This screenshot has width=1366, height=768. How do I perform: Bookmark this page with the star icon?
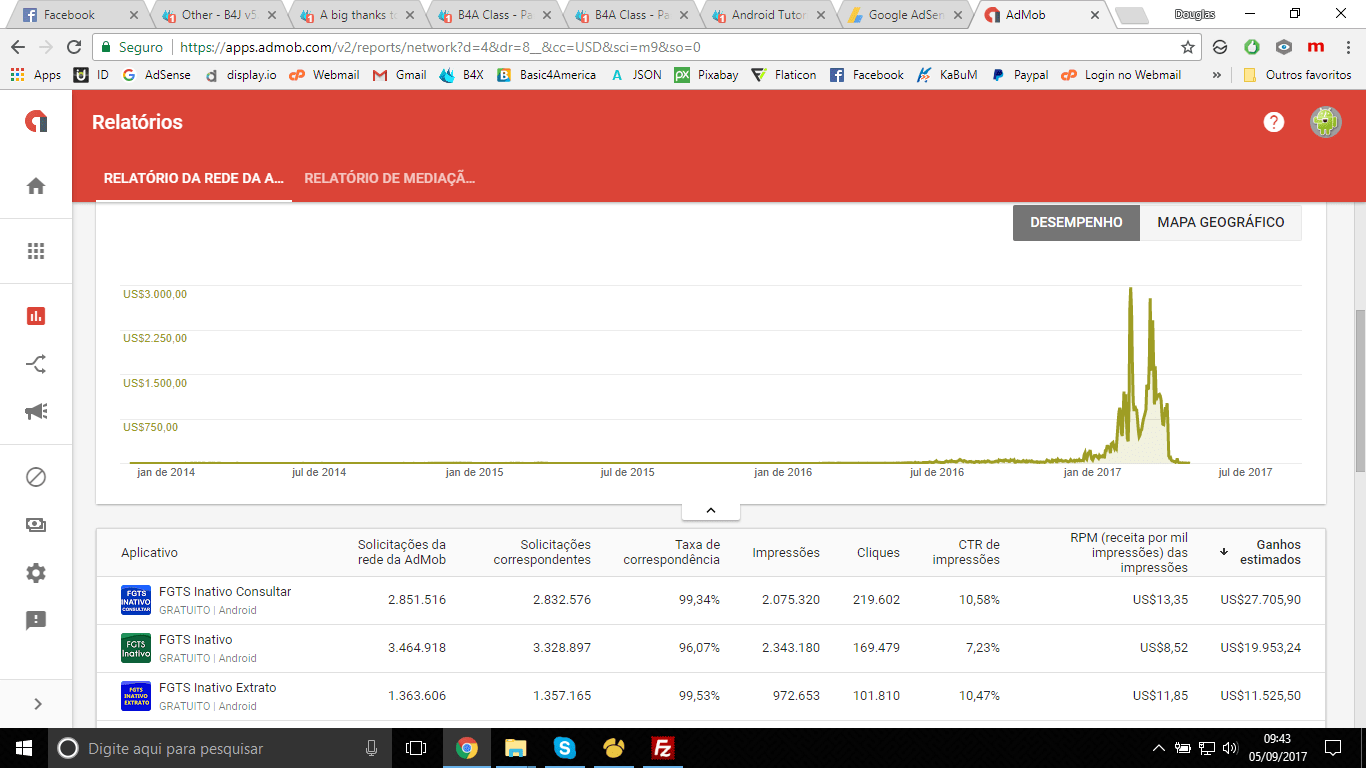point(1188,47)
